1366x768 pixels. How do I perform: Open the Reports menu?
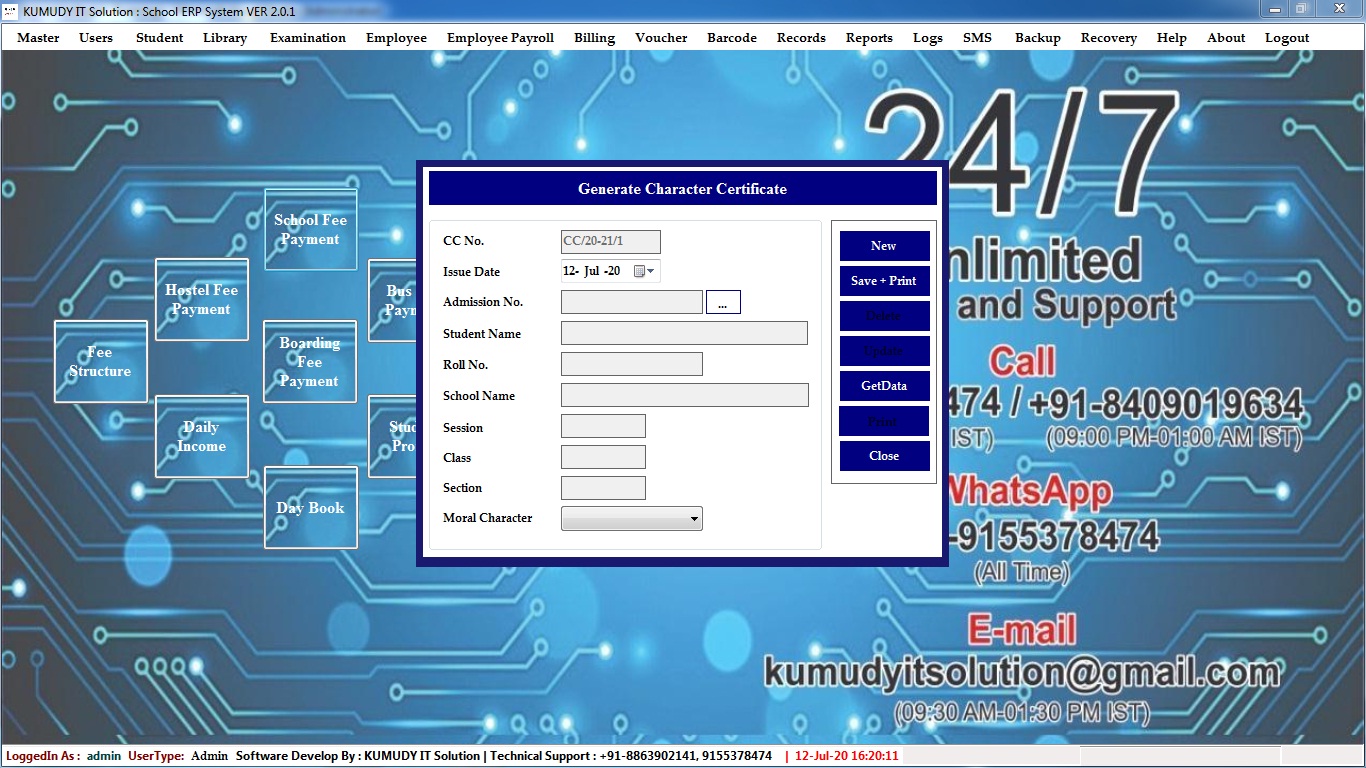(869, 38)
